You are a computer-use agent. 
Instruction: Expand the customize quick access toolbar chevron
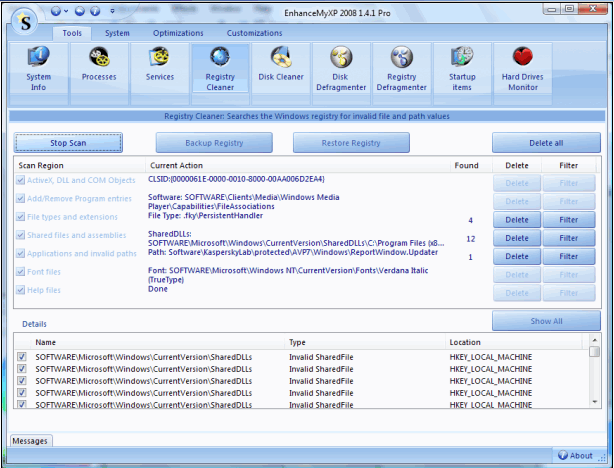pyautogui.click(x=112, y=11)
